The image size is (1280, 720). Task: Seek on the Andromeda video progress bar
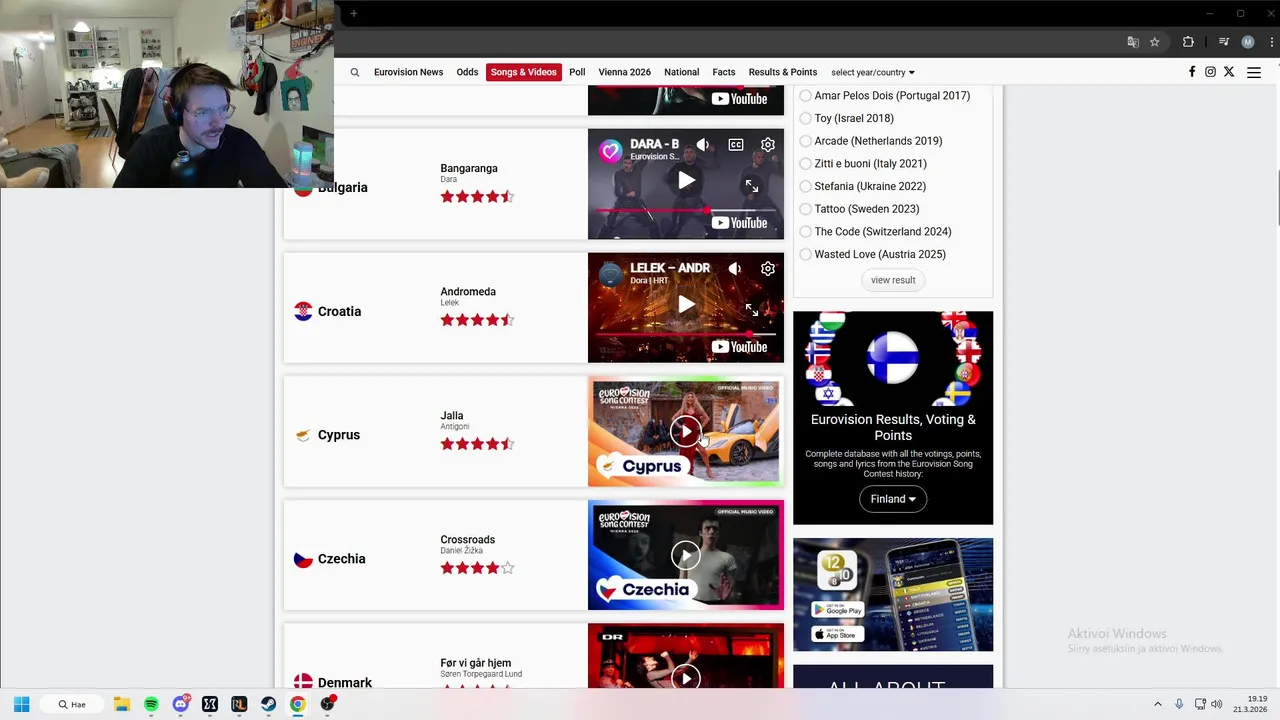tap(686, 334)
